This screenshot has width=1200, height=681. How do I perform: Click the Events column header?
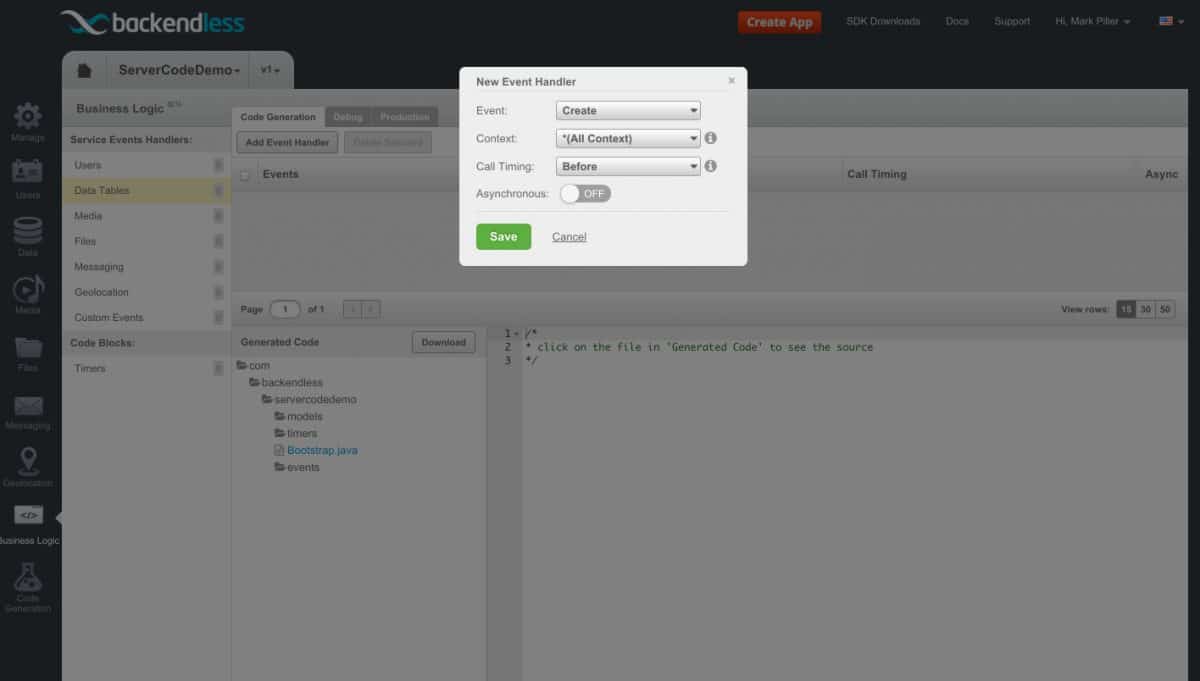coord(280,174)
